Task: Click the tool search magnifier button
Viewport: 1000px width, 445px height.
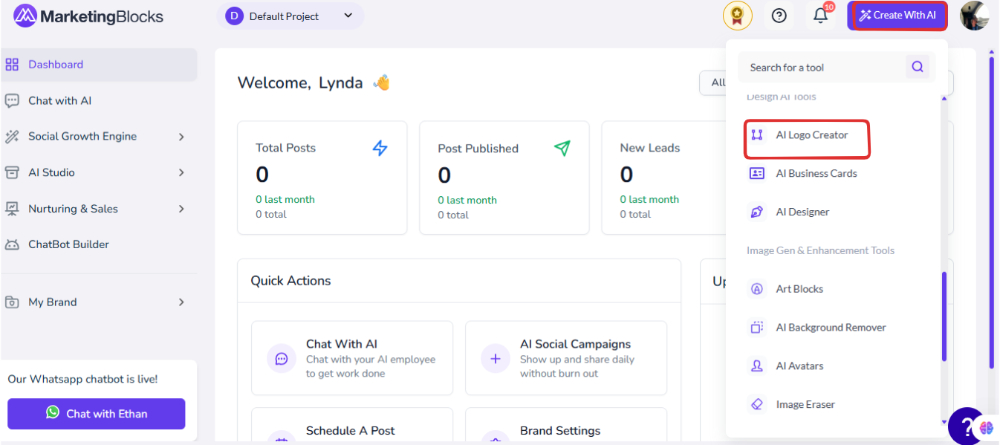Action: pyautogui.click(x=917, y=67)
